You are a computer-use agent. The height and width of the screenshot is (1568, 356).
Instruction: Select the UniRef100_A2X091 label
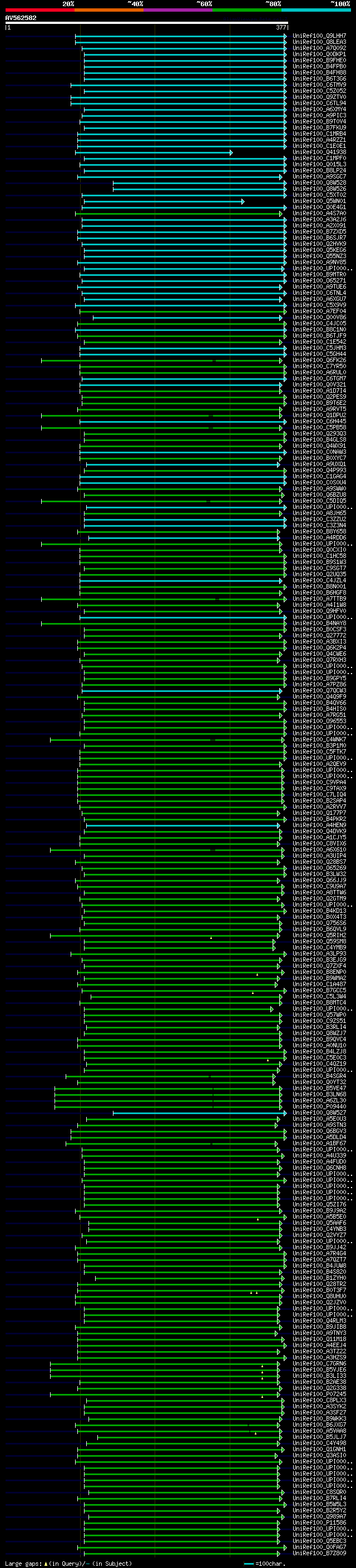(319, 226)
